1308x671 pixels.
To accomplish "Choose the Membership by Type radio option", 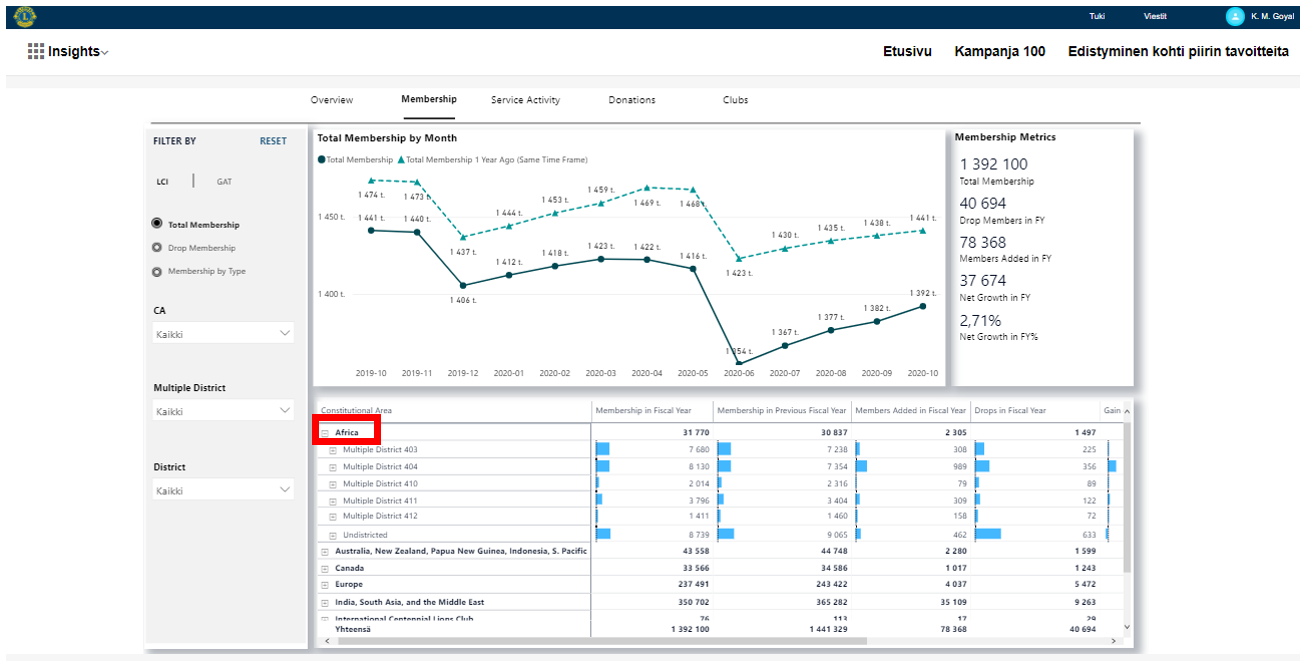I will point(157,271).
